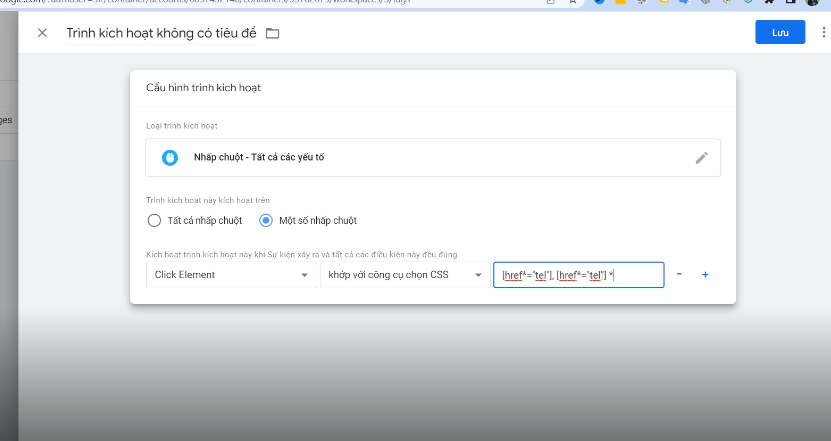Click the 'Nhấp chuột - Tất cả các yếu tố' trigger type row
831x441 pixels.
click(x=433, y=157)
